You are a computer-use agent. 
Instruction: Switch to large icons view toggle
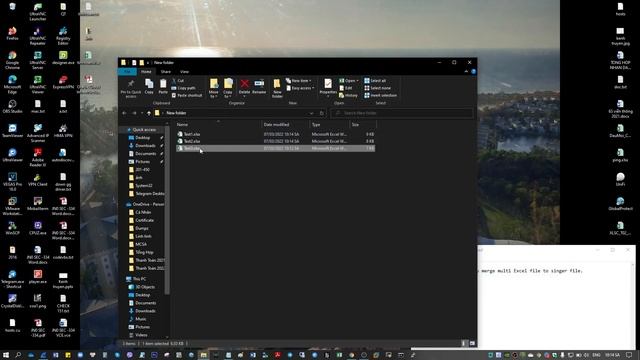[x=472, y=344]
